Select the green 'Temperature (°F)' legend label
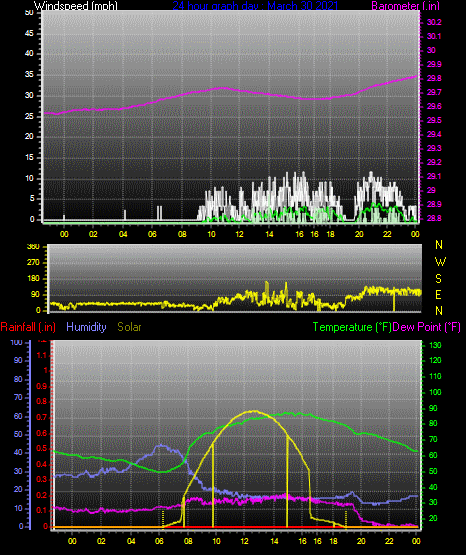 352,327
